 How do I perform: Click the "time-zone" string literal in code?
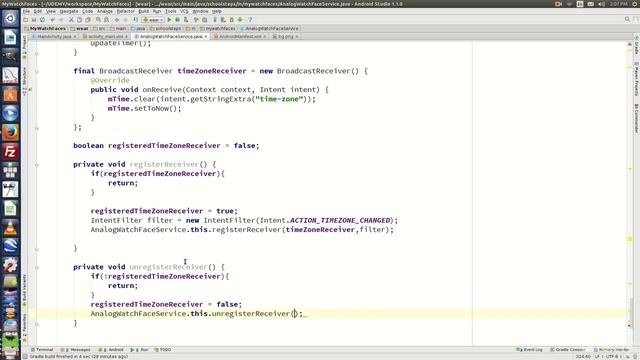click(x=280, y=99)
